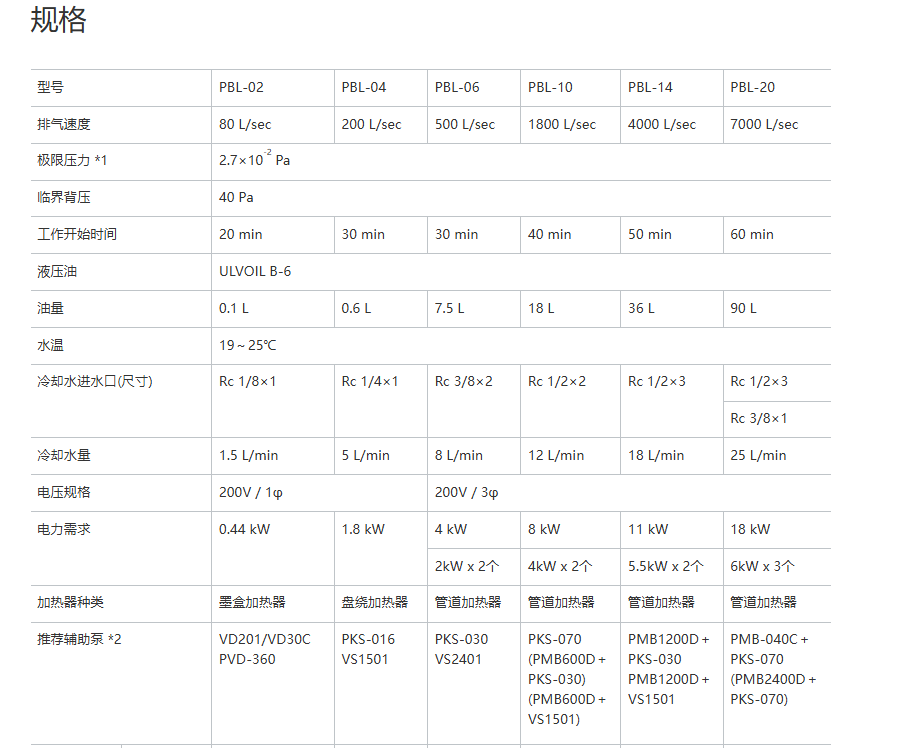Select the 极限压力 *1 label
This screenshot has width=913, height=748.
pos(72,160)
